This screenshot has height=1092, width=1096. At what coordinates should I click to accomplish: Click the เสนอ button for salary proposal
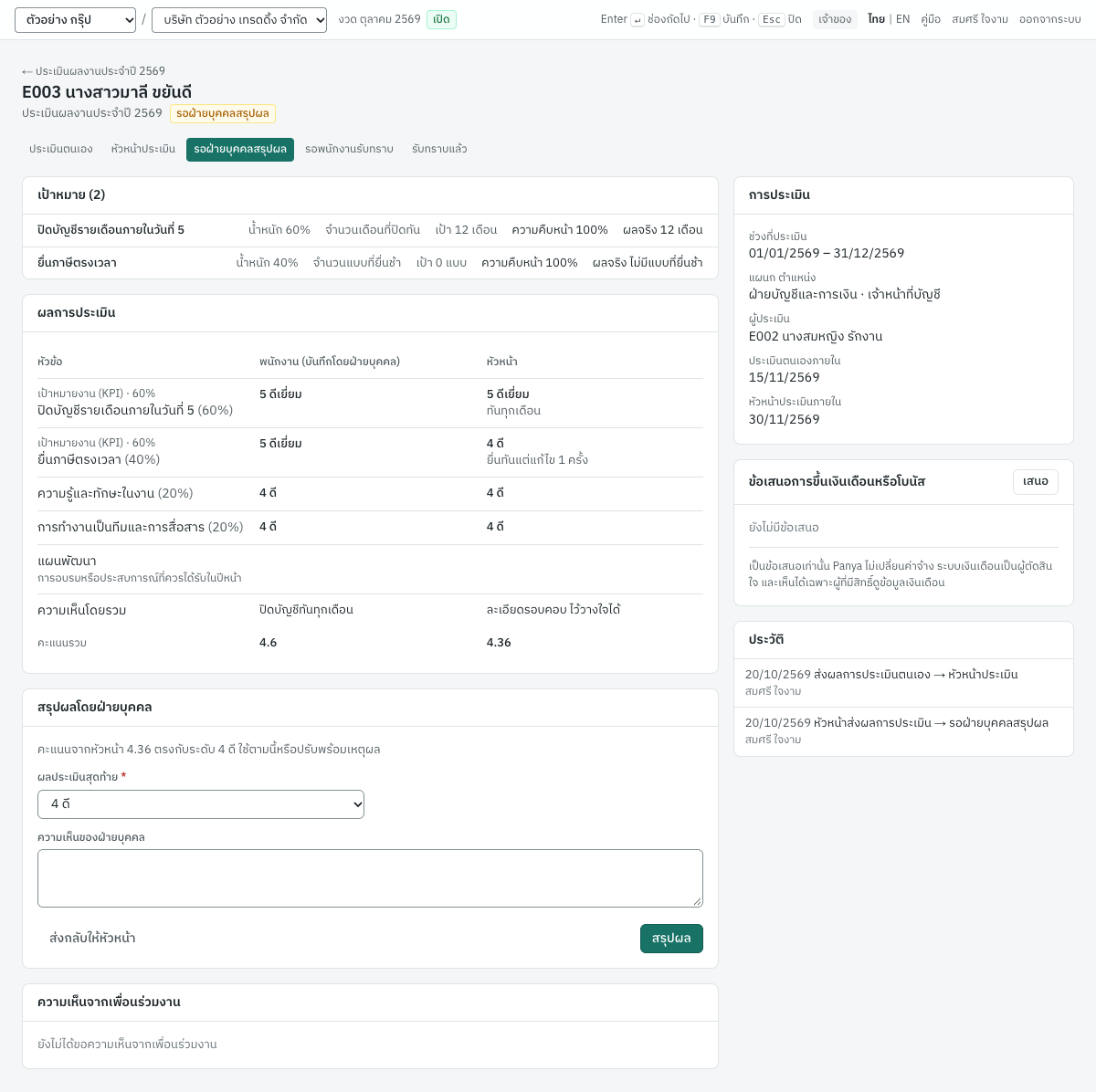tap(1036, 482)
